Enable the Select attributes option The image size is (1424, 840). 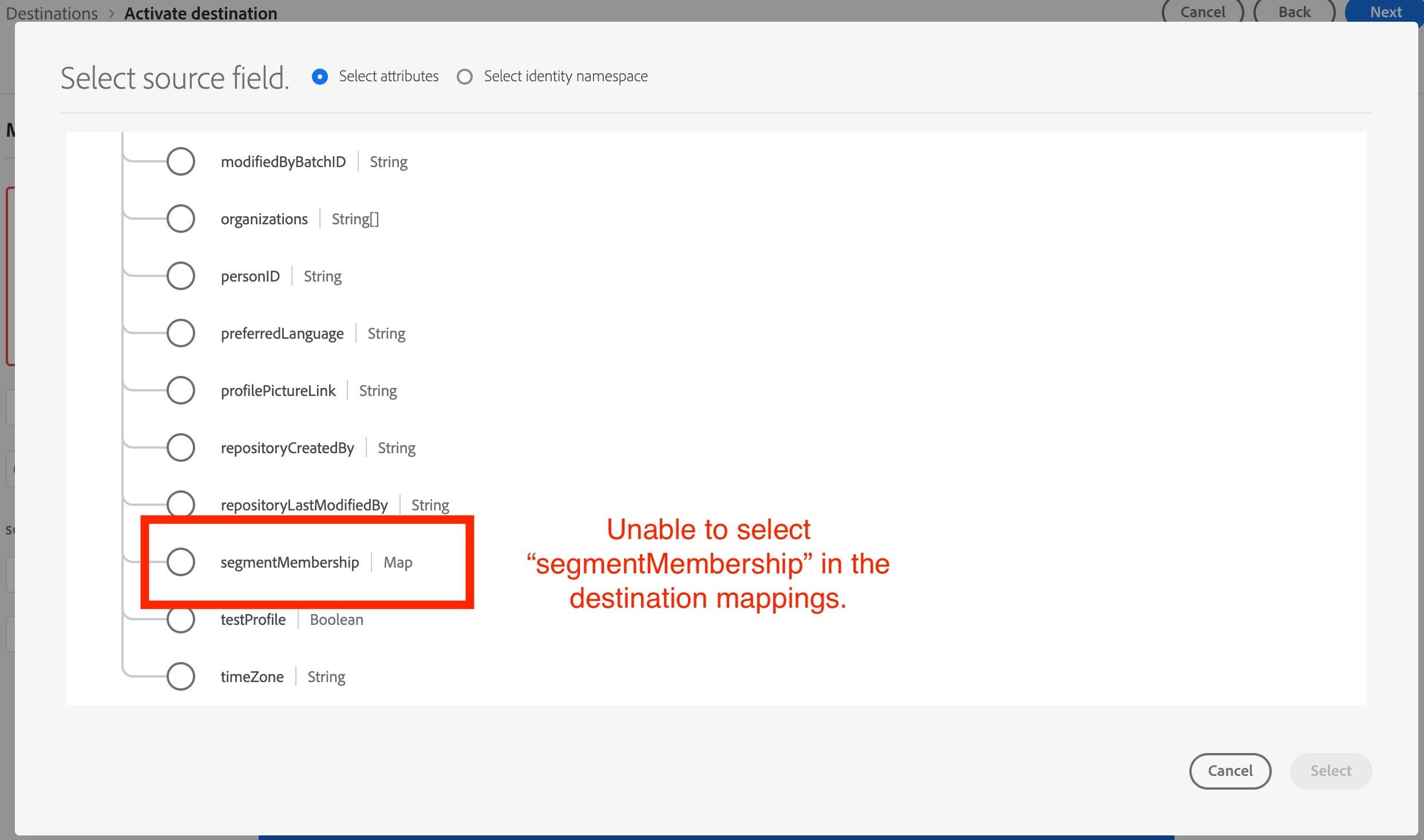click(x=320, y=77)
